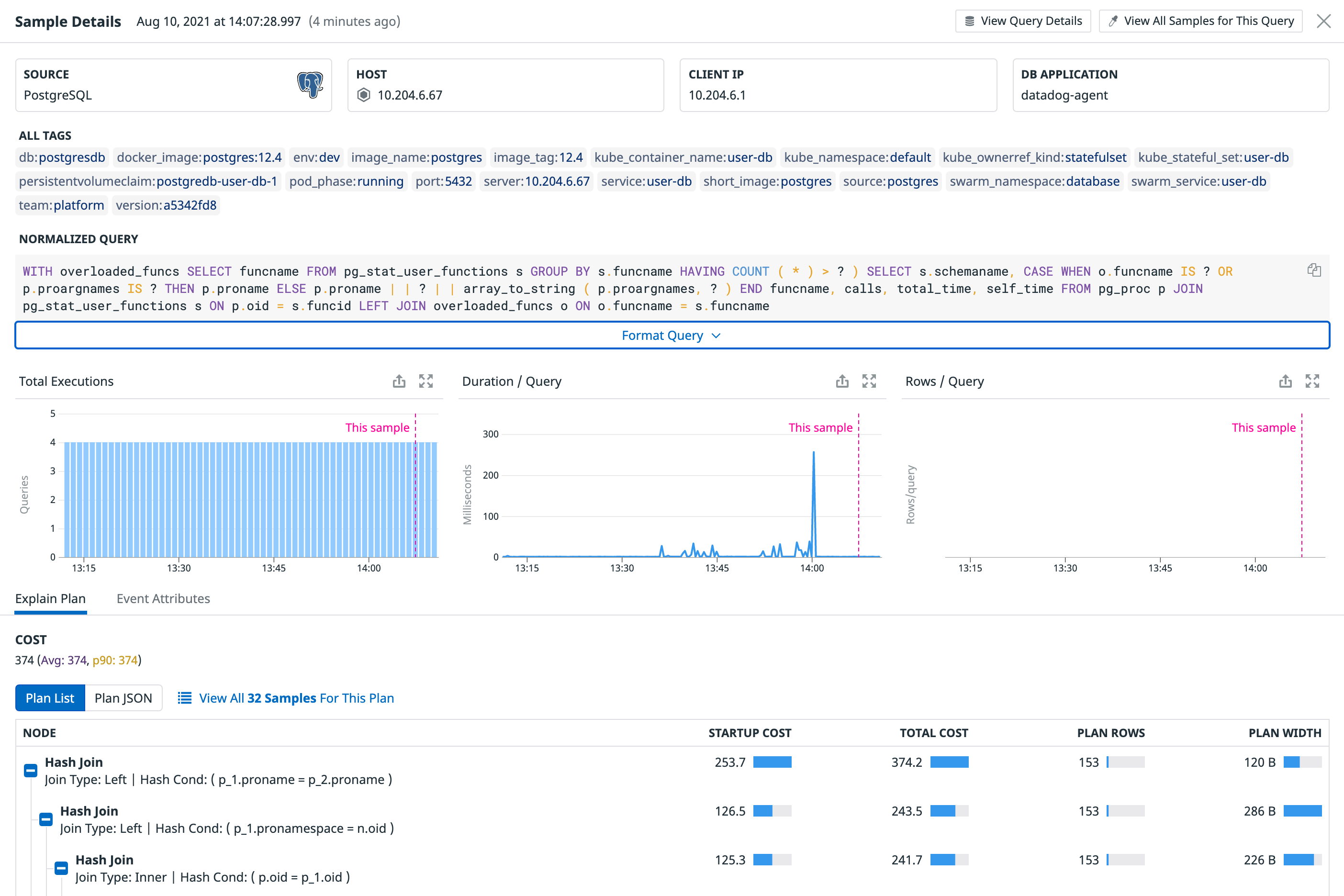Image resolution: width=1344 pixels, height=896 pixels.
Task: Open View Query Details
Action: coord(1023,21)
